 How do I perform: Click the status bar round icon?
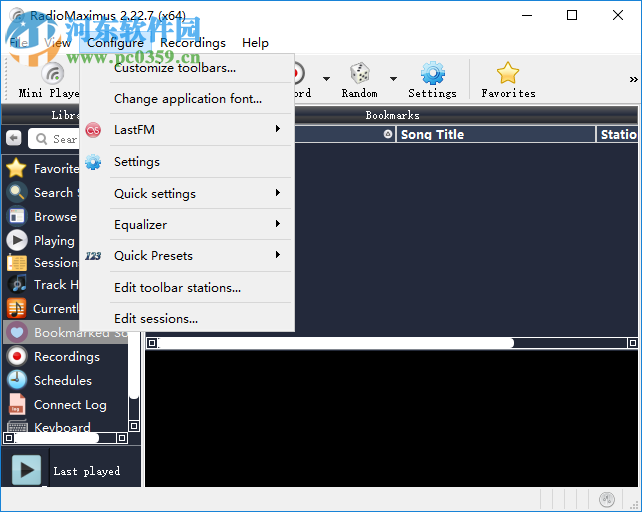tap(607, 499)
